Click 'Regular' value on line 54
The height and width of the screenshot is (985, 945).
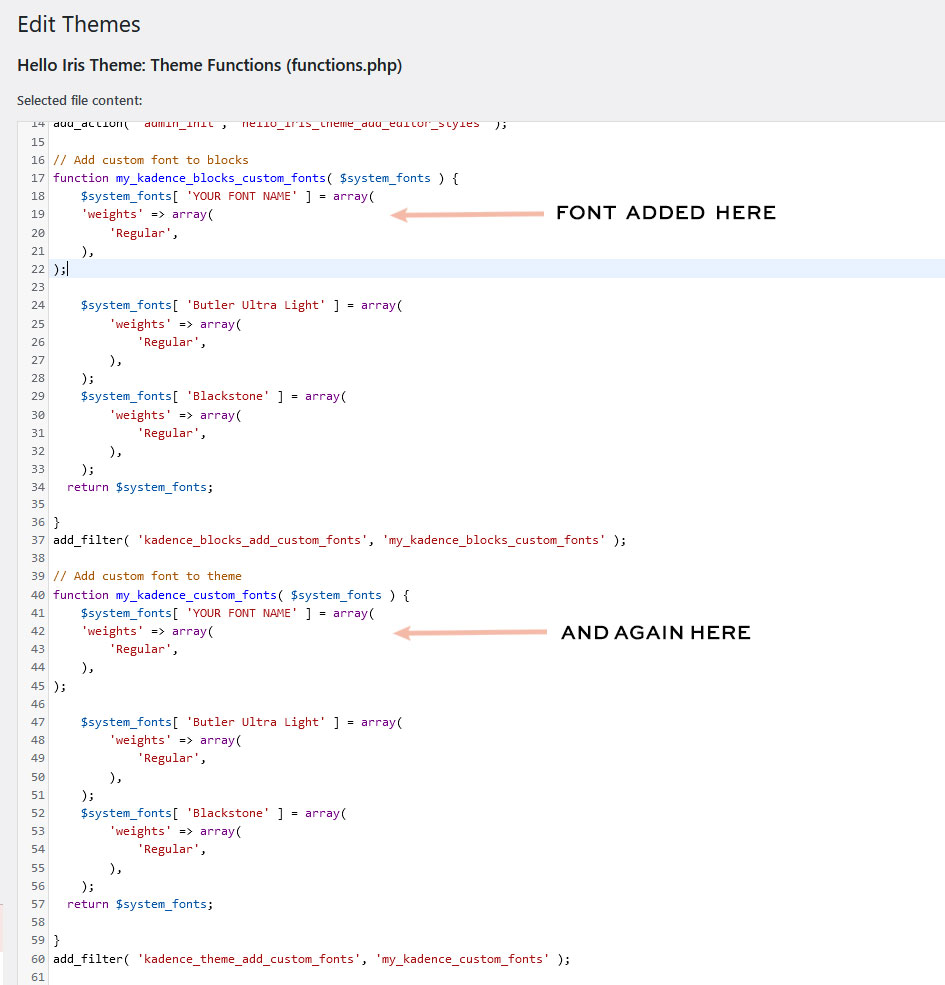[168, 849]
